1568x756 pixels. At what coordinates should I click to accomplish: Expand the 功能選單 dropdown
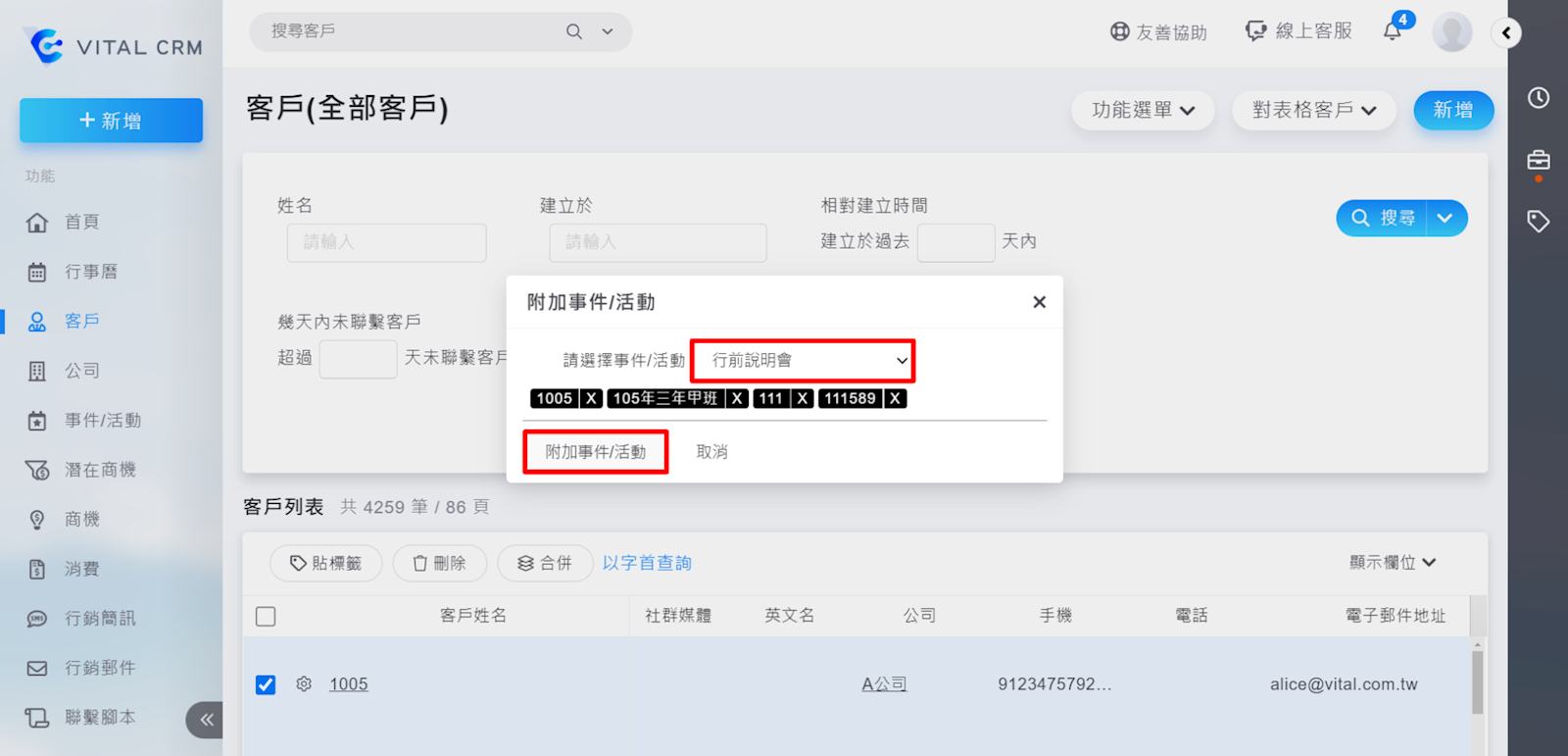1143,110
